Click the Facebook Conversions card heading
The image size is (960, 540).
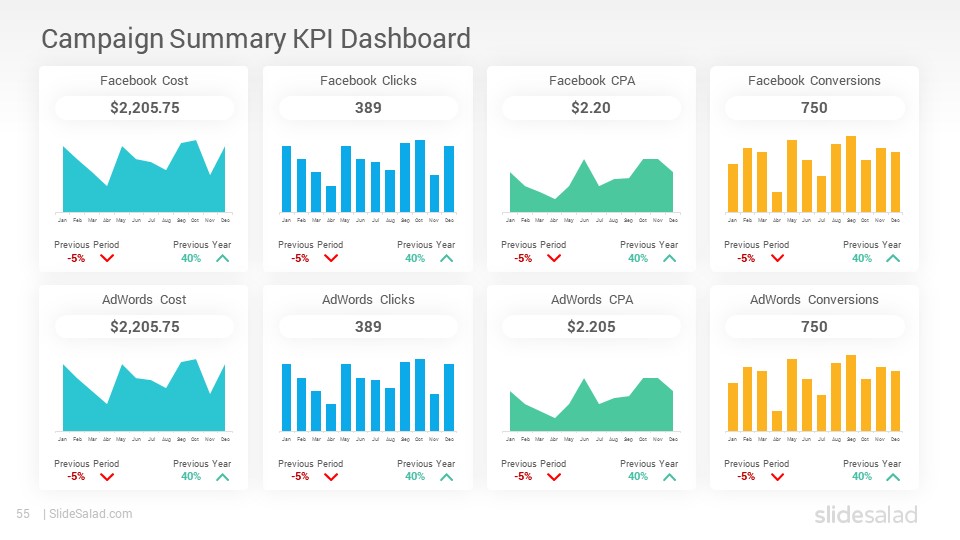click(814, 81)
